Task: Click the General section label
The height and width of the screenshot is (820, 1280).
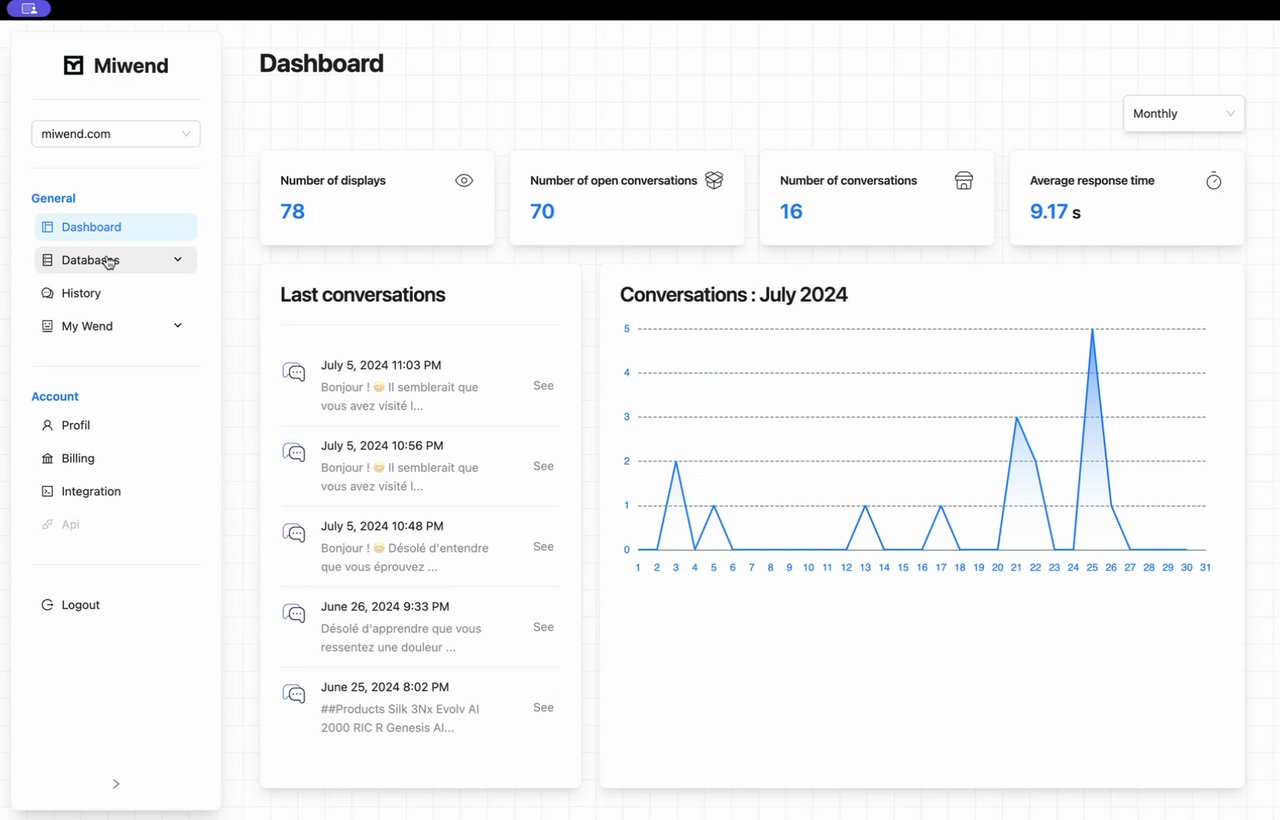Action: [x=54, y=198]
